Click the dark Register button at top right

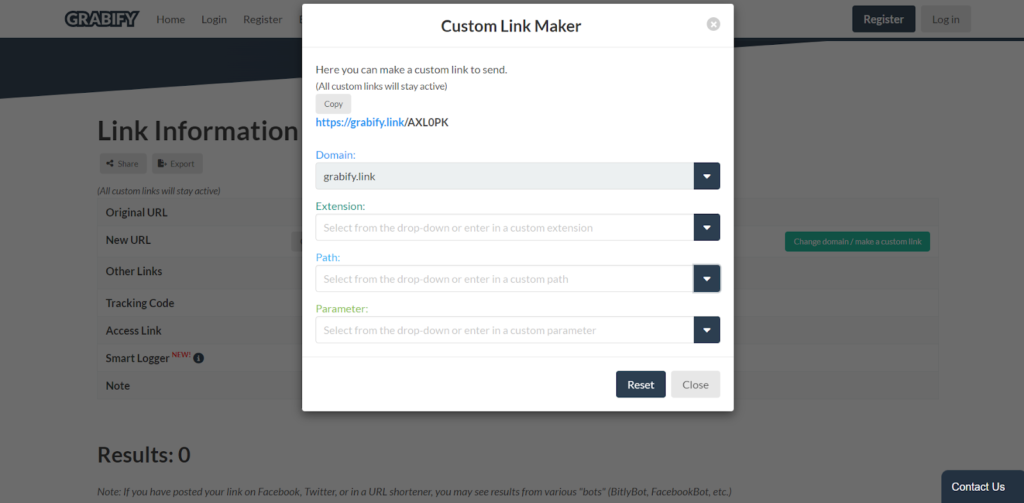click(884, 19)
